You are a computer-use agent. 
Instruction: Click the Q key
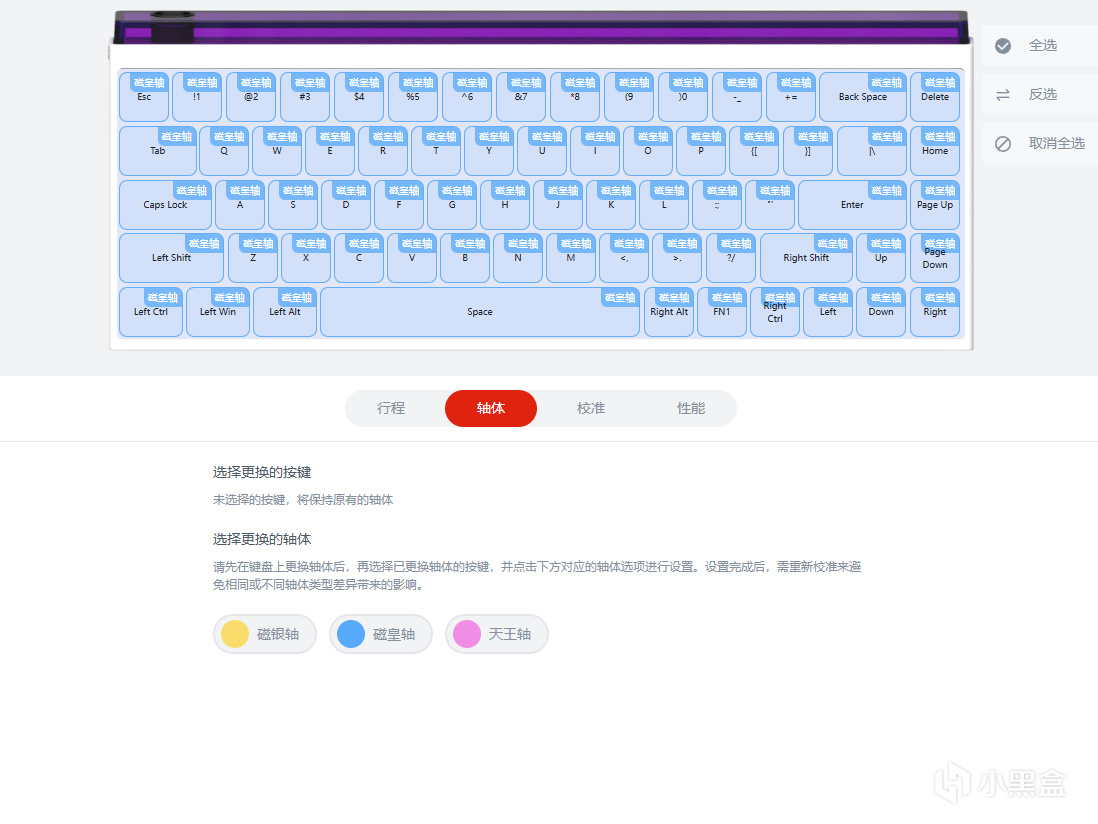224,151
